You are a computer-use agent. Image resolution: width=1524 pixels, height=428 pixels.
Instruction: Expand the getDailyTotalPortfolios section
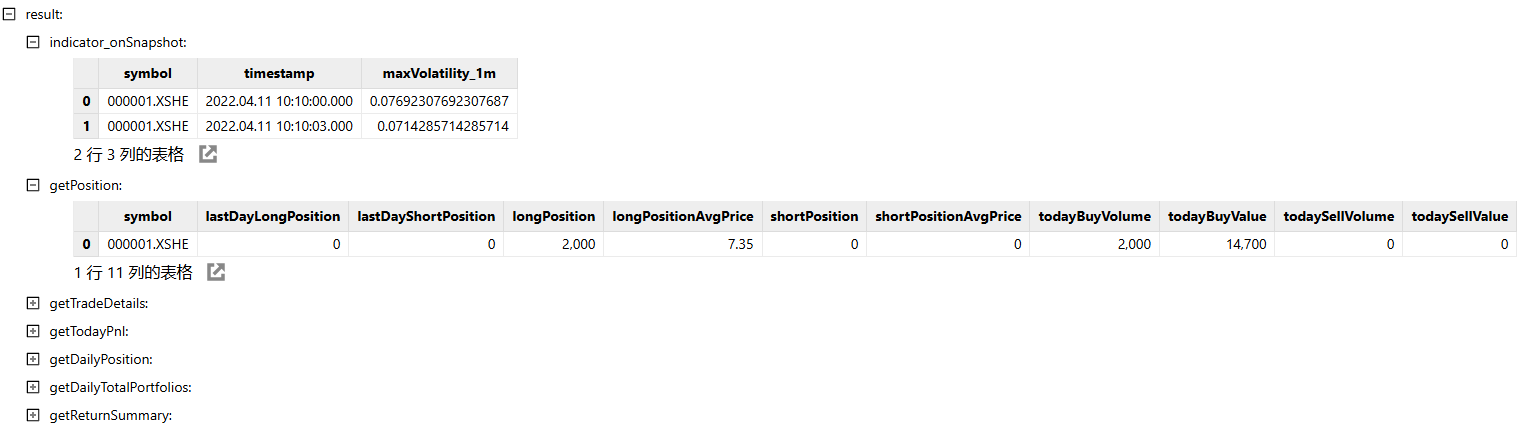(33, 387)
